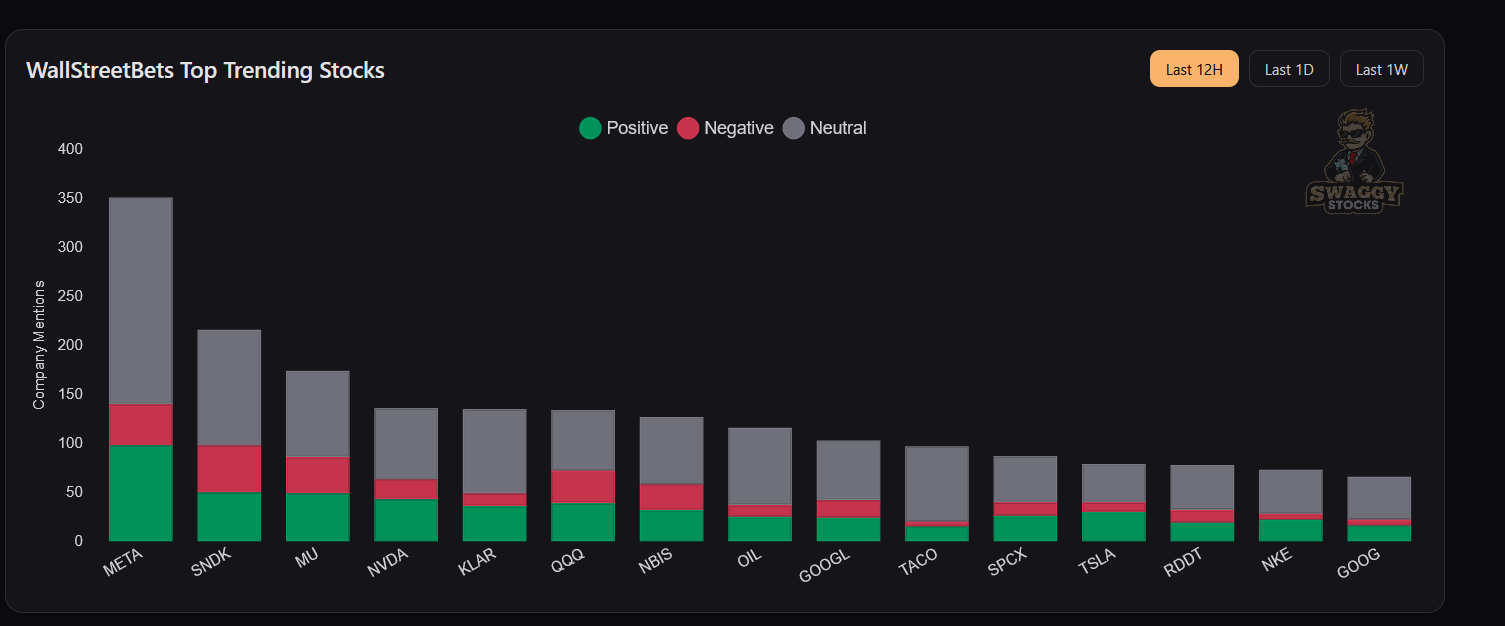Image resolution: width=1505 pixels, height=626 pixels.
Task: Click SNDK's gray neutral bar segment
Action: (229, 388)
